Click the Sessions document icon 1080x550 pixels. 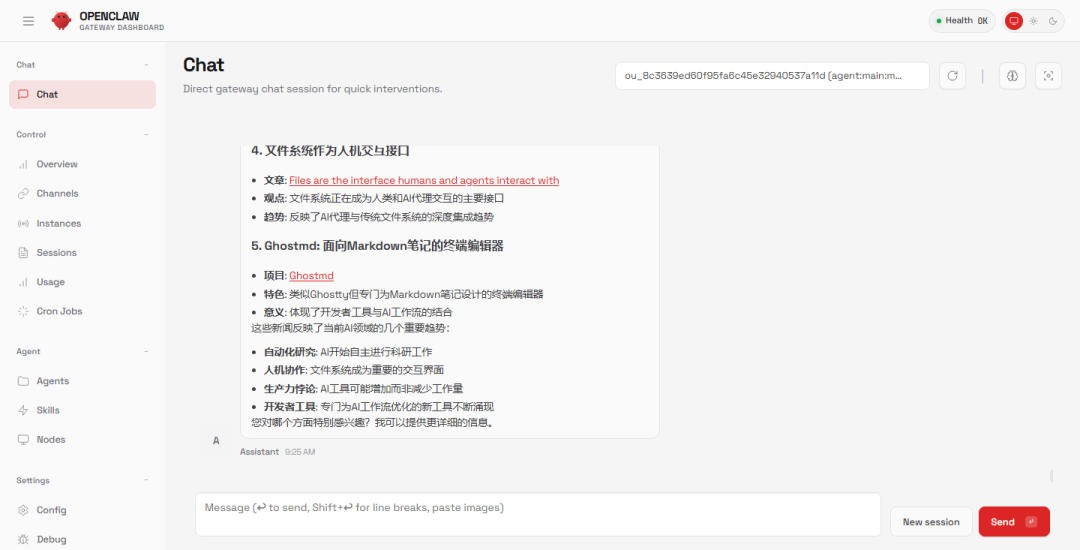pyautogui.click(x=23, y=253)
